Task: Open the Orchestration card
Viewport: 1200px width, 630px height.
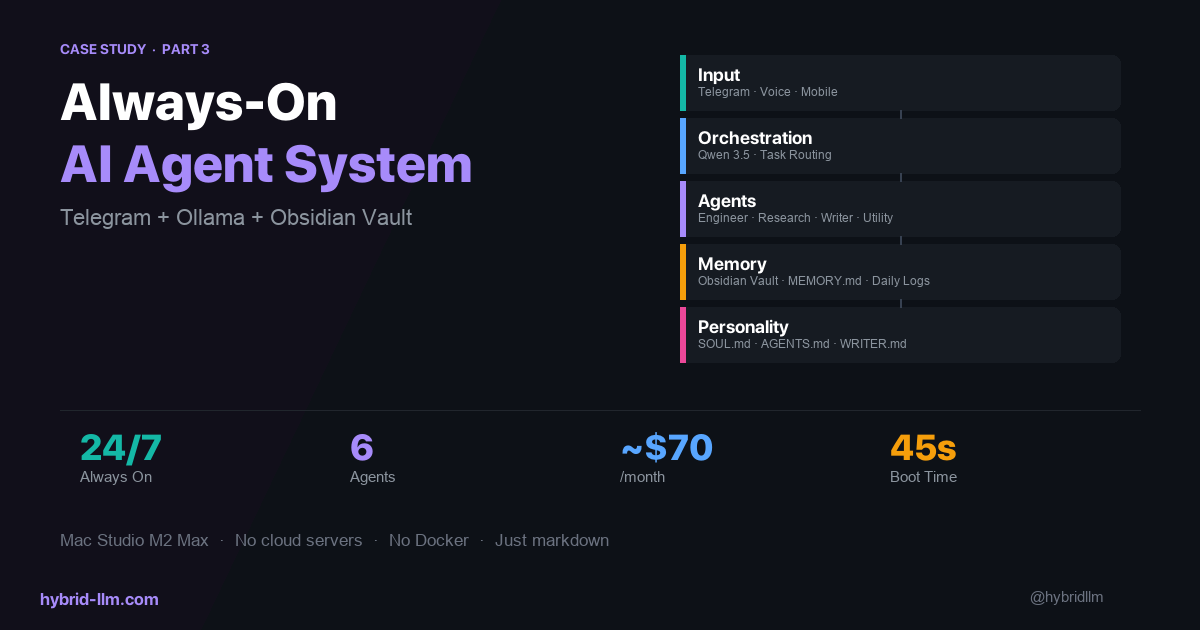Action: click(900, 146)
